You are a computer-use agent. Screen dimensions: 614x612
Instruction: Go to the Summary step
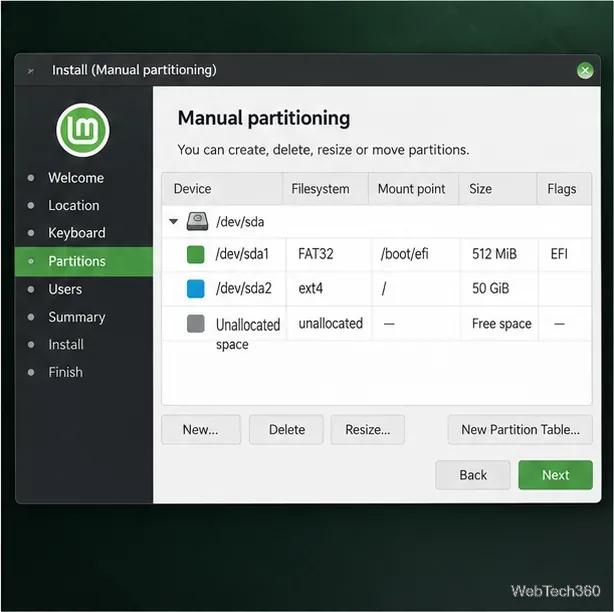[77, 317]
